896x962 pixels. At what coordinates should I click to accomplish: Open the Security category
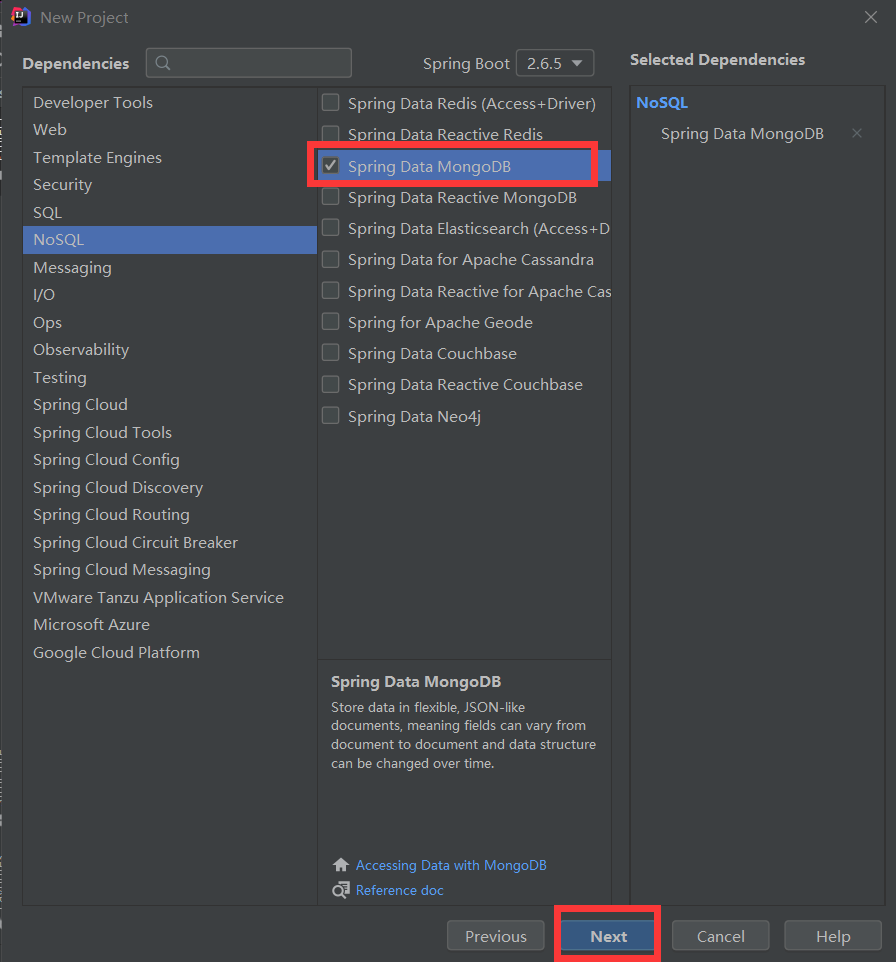[62, 184]
